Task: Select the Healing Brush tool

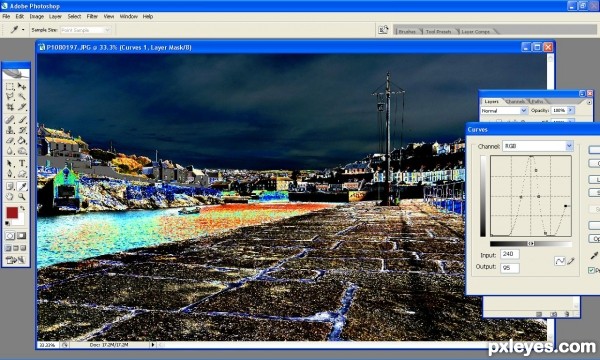Action: [x=10, y=120]
